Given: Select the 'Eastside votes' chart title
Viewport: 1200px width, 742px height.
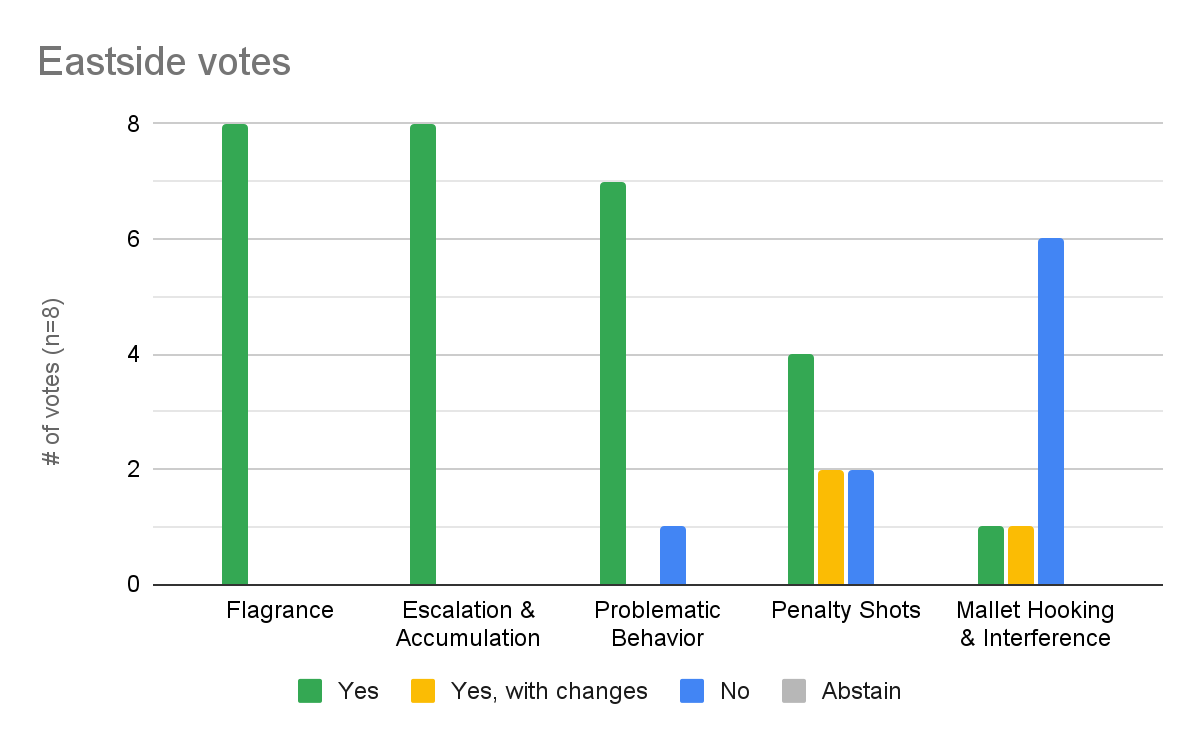Looking at the screenshot, I should pyautogui.click(x=164, y=62).
